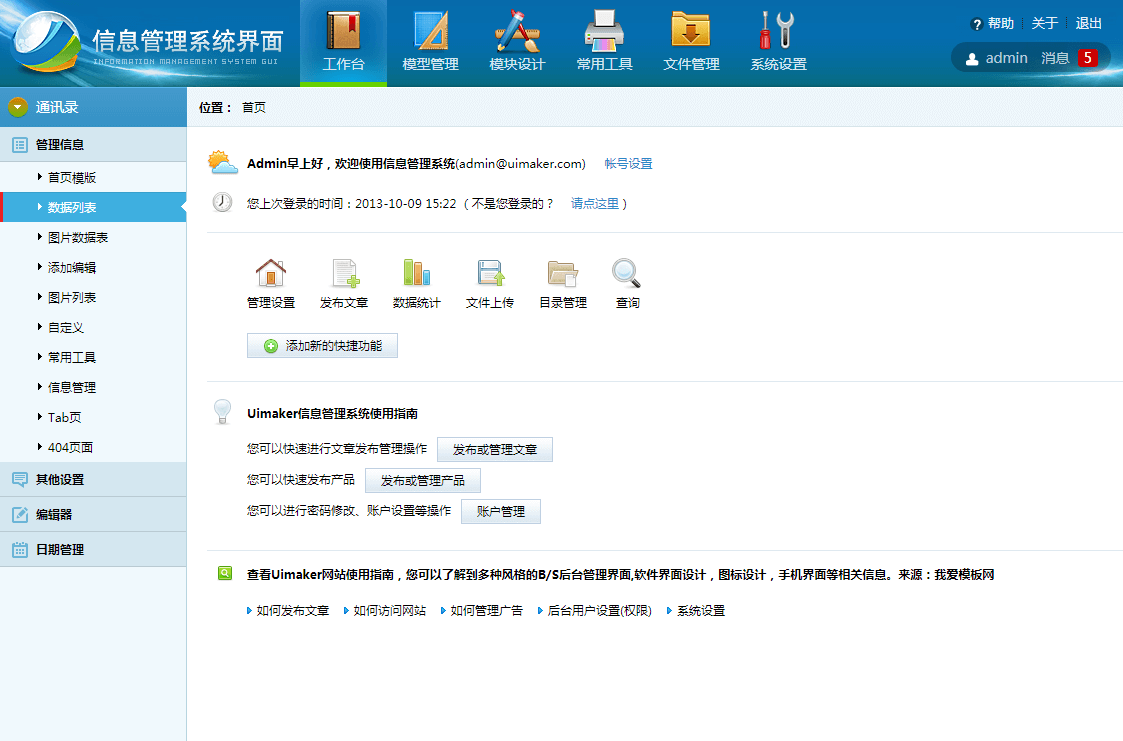Click the 系统设置 wrench icon
Image resolution: width=1123 pixels, height=741 pixels.
[777, 40]
